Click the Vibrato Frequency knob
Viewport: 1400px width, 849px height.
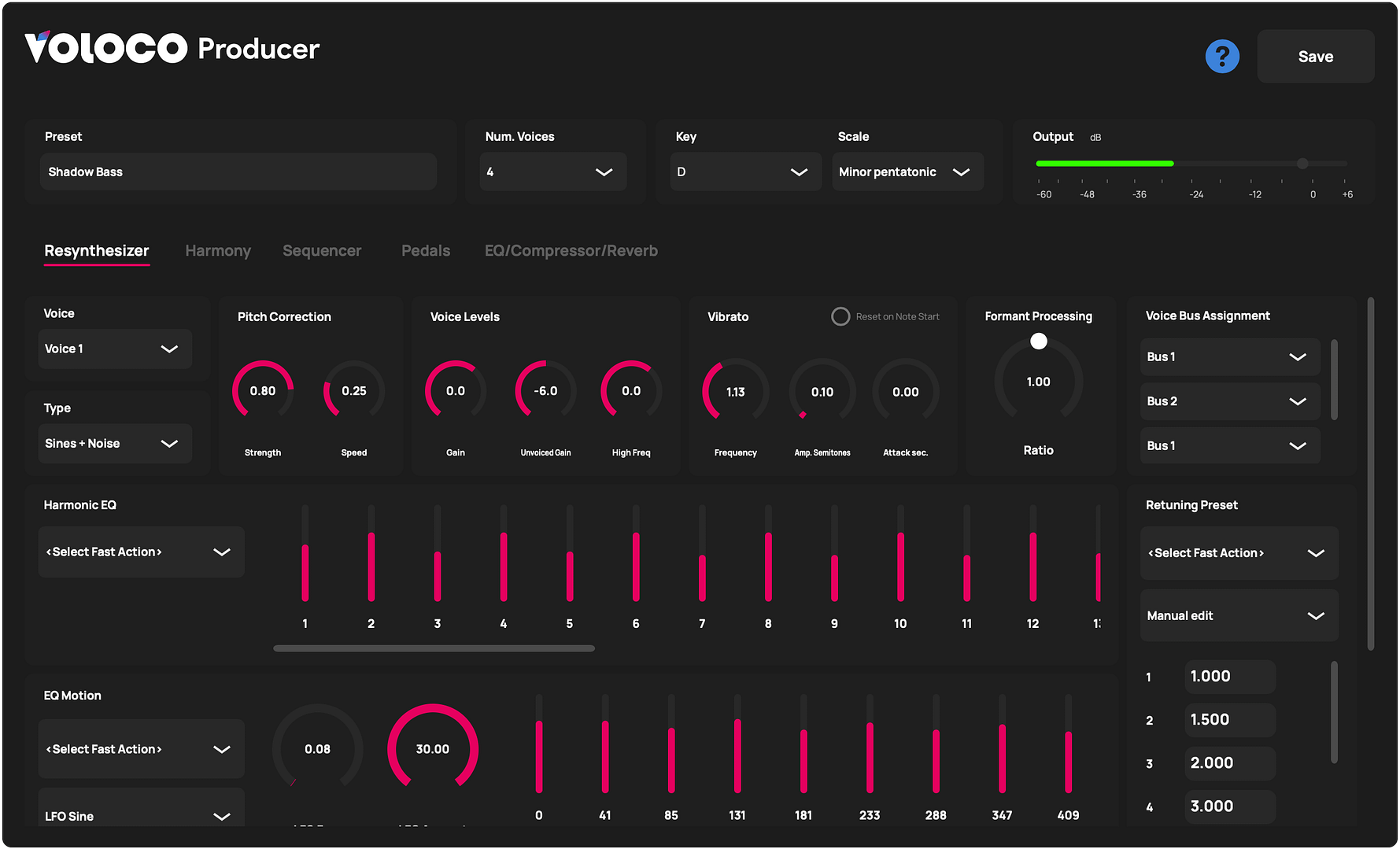point(736,392)
